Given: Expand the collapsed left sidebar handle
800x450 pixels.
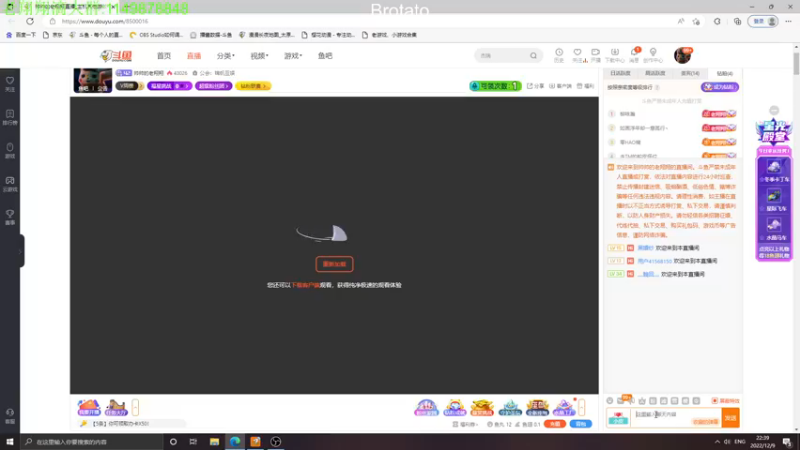Looking at the screenshot, I should click(20, 251).
